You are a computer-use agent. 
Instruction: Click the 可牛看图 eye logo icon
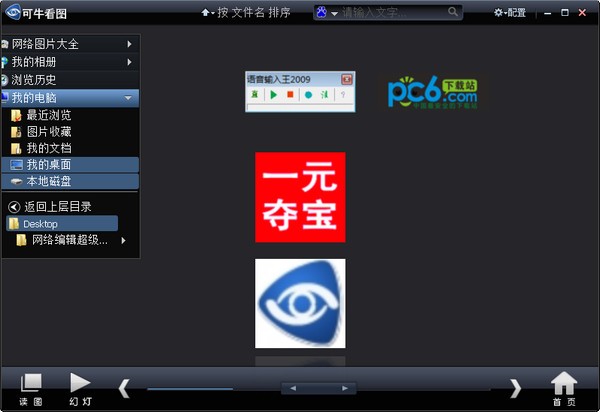12,11
